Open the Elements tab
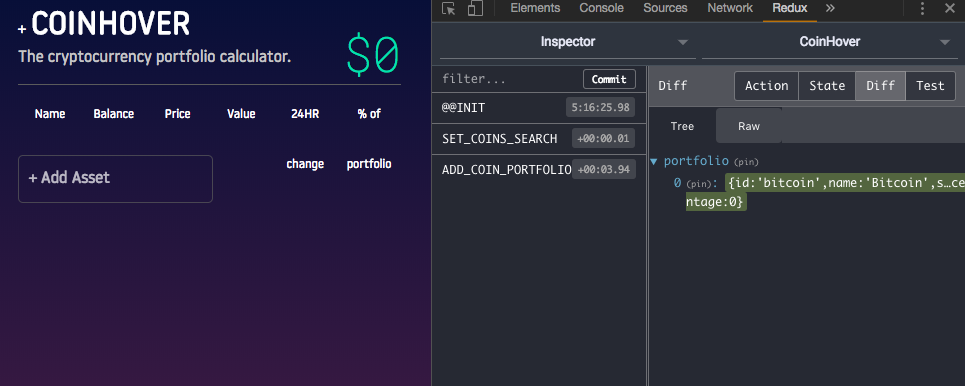The height and width of the screenshot is (386, 965). tap(535, 8)
